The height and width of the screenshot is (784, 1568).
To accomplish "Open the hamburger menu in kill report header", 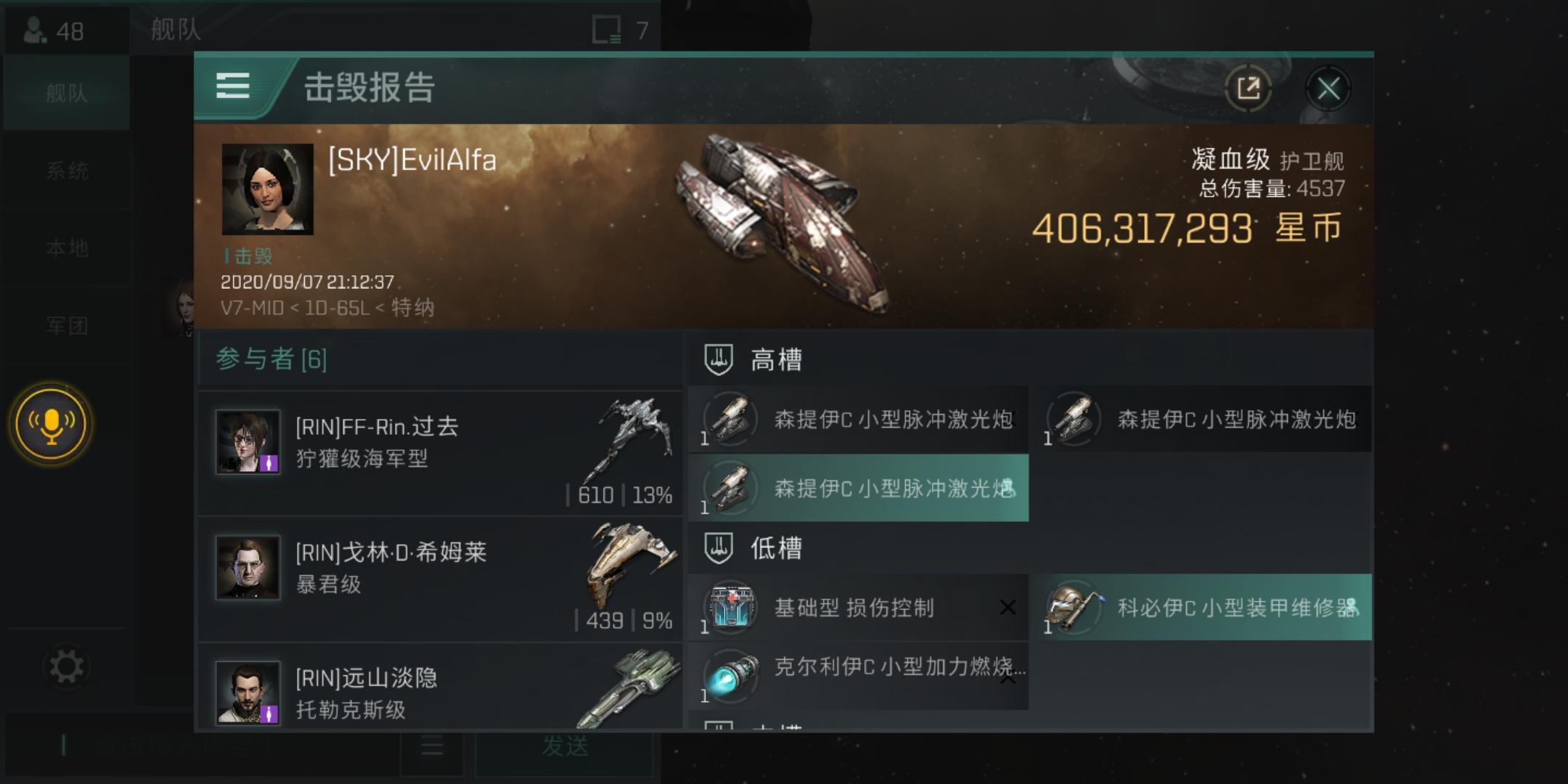I will click(x=233, y=86).
